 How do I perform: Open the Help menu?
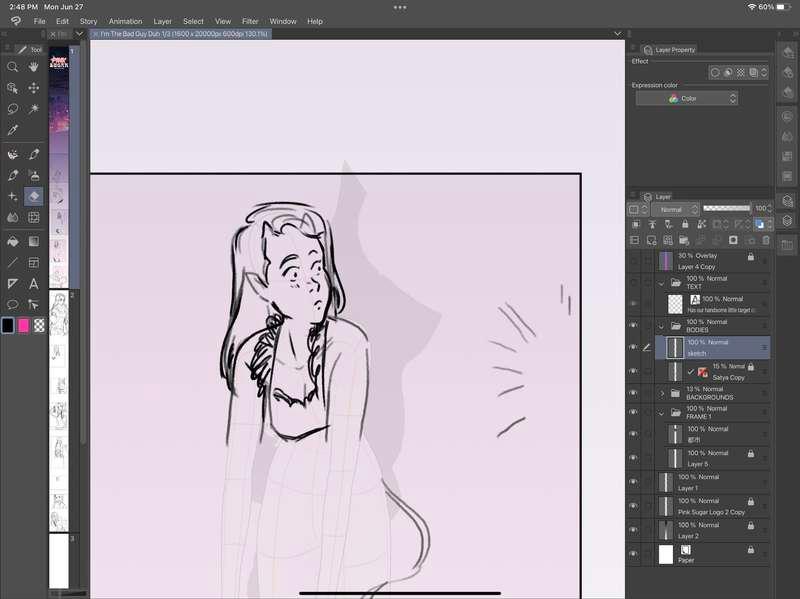pos(315,21)
